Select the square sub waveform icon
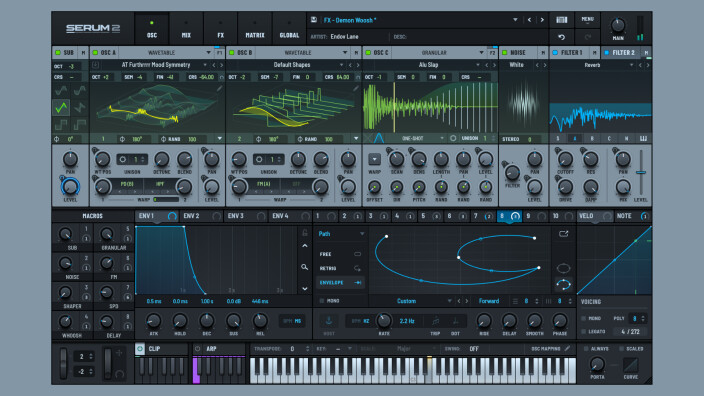 pyautogui.click(x=61, y=124)
